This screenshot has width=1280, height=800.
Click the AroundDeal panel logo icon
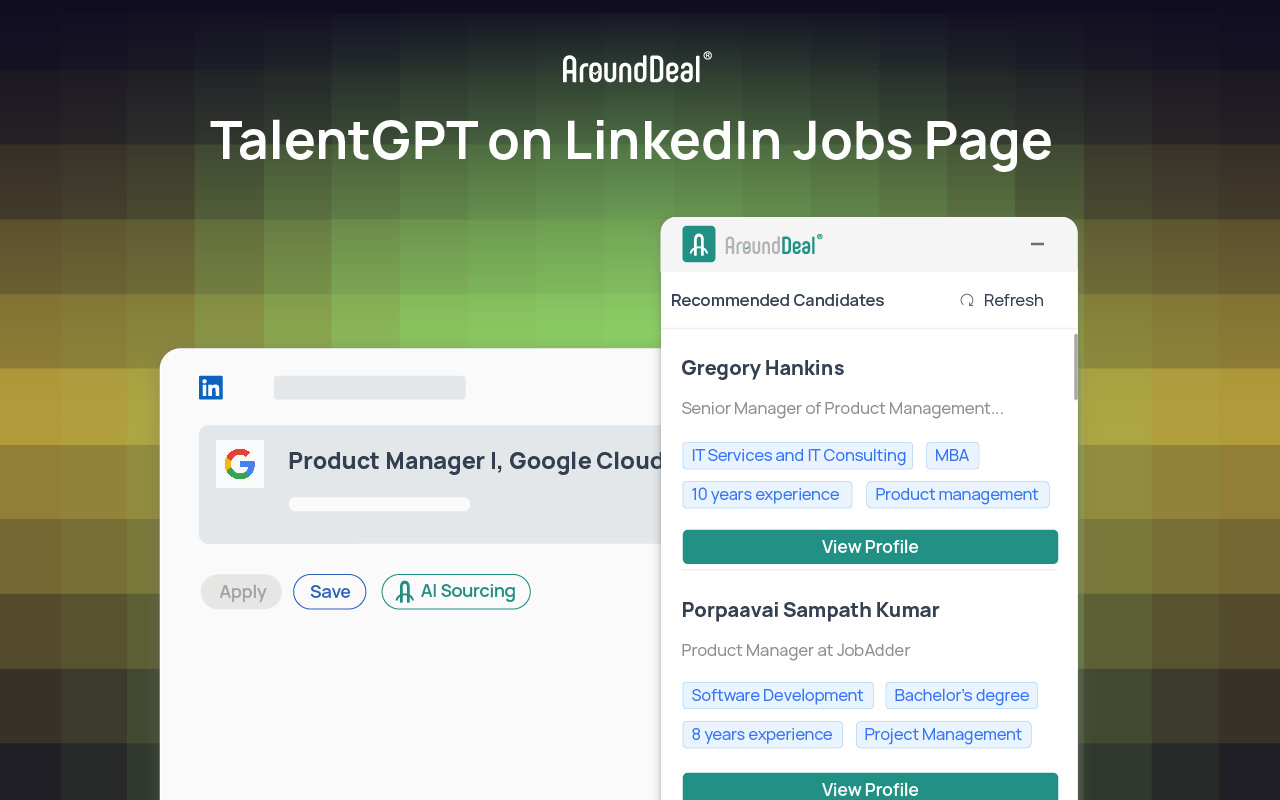tap(699, 244)
